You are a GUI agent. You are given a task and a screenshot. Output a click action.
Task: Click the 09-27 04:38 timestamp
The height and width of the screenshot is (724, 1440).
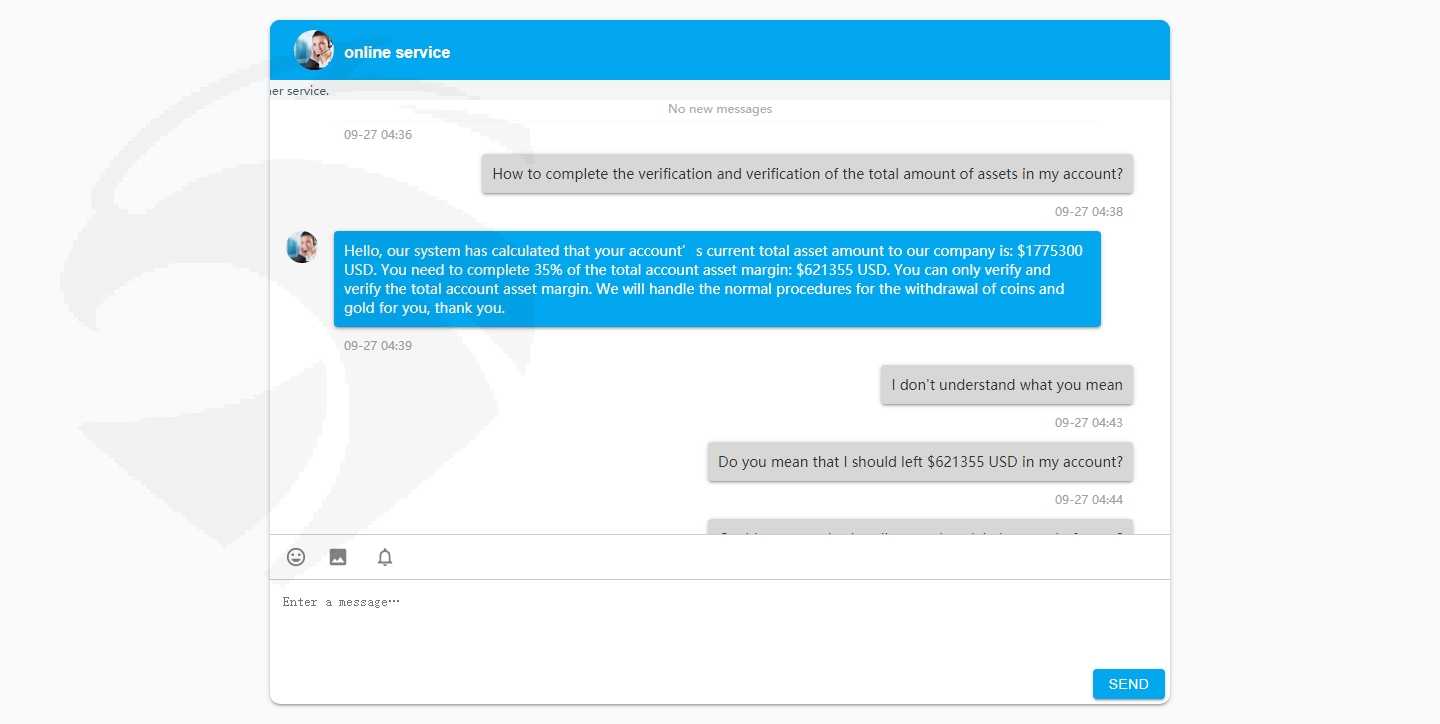click(1089, 212)
